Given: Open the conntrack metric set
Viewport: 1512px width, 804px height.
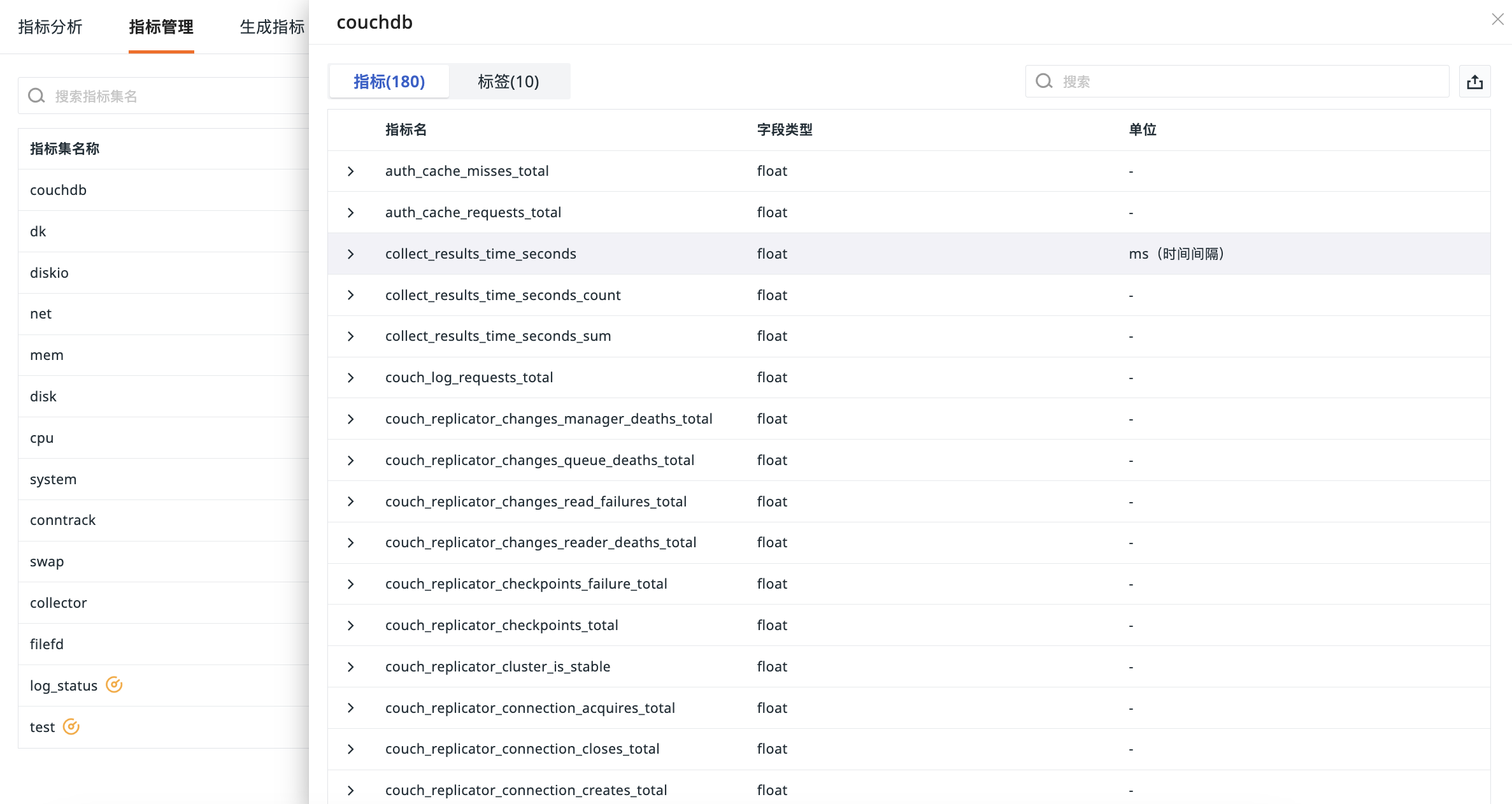Looking at the screenshot, I should [x=62, y=520].
